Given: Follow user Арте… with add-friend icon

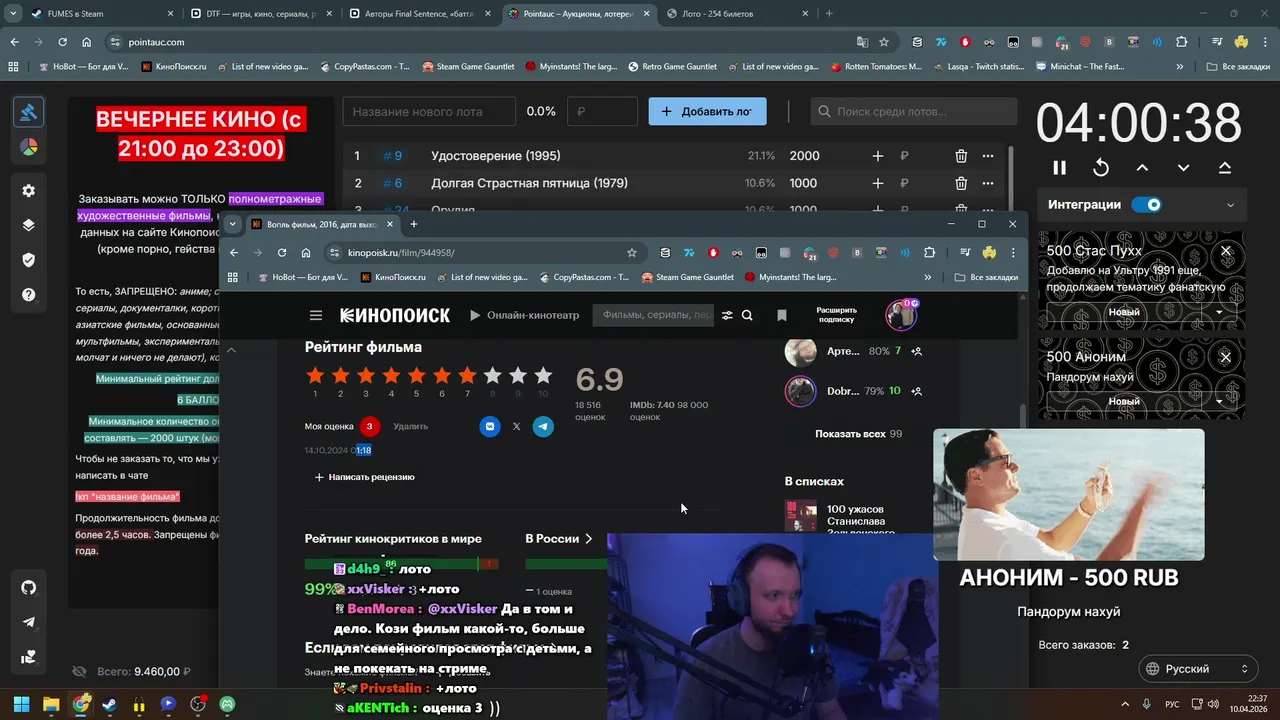Looking at the screenshot, I should point(917,352).
